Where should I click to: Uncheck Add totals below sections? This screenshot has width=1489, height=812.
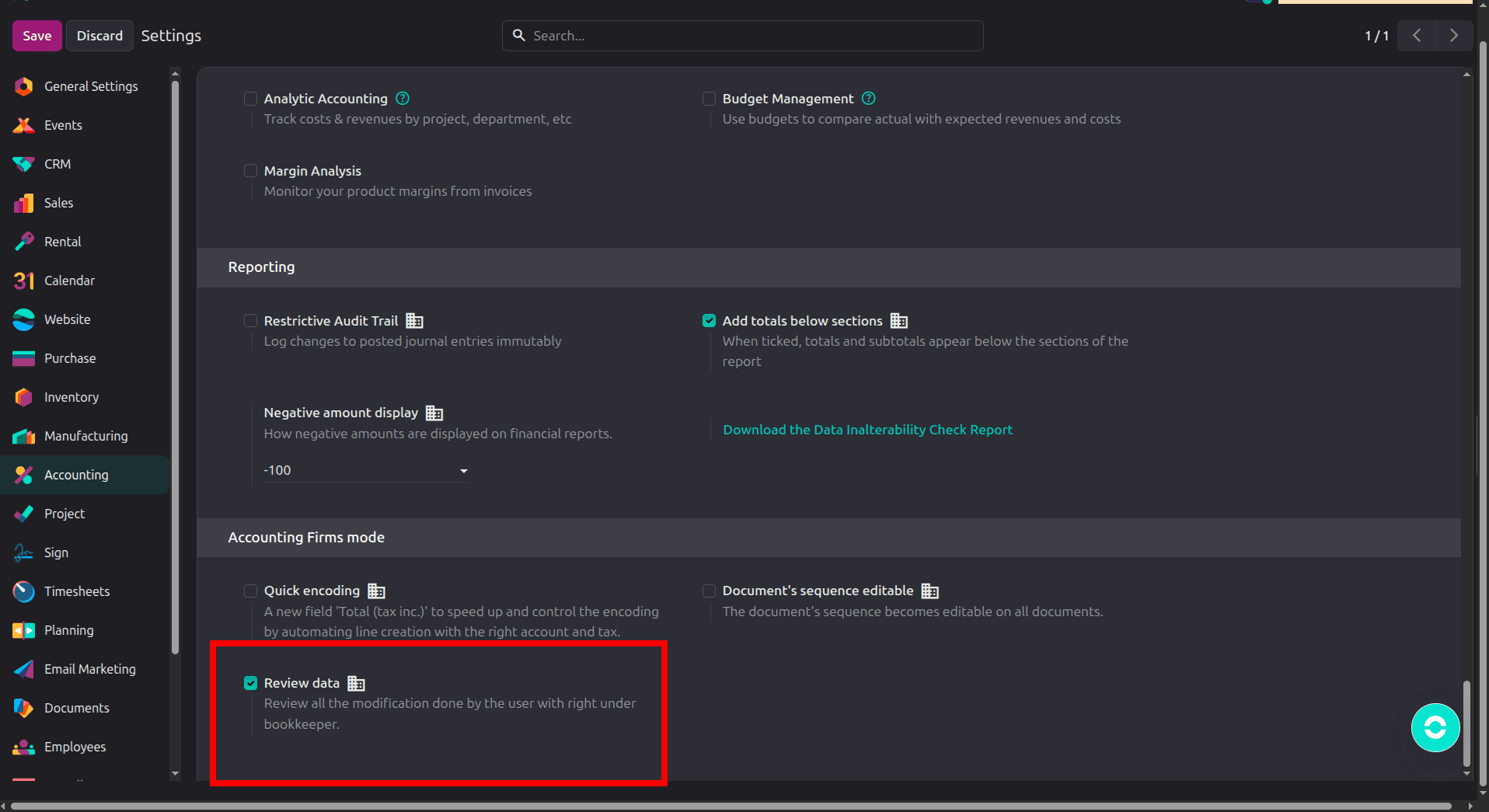709,321
